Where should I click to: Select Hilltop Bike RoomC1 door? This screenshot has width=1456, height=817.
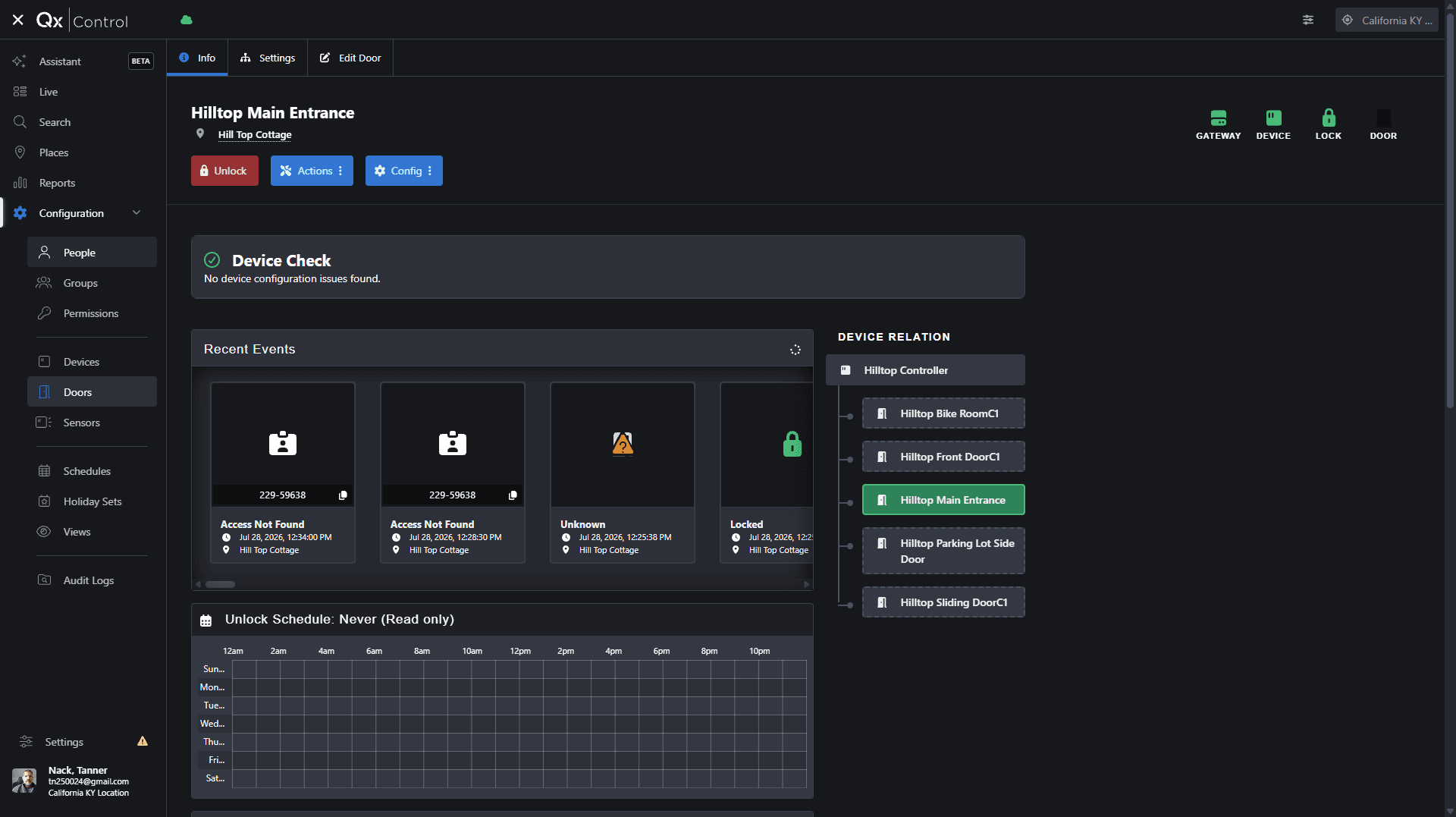(943, 413)
